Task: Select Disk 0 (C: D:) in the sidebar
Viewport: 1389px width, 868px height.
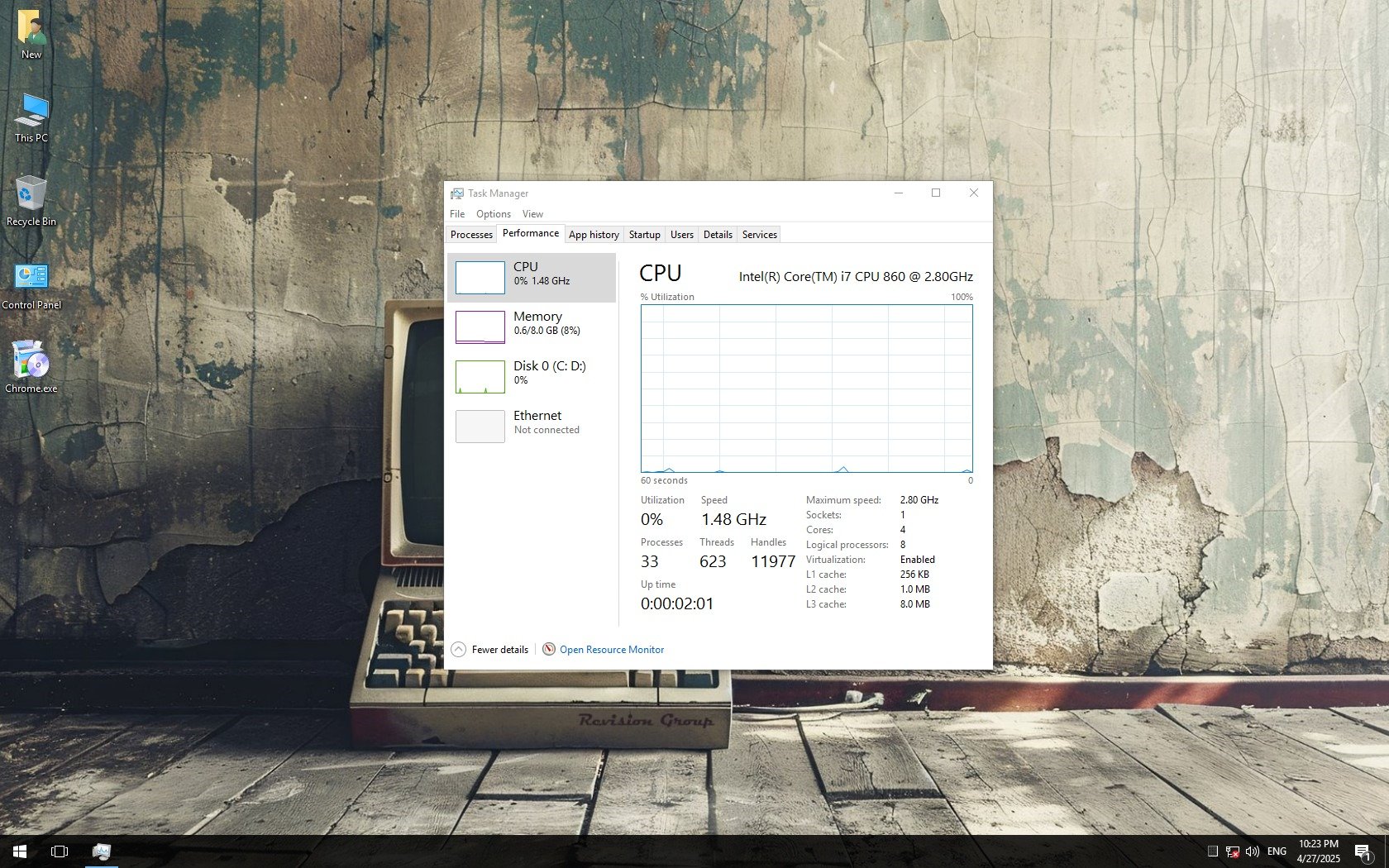Action: pos(532,377)
